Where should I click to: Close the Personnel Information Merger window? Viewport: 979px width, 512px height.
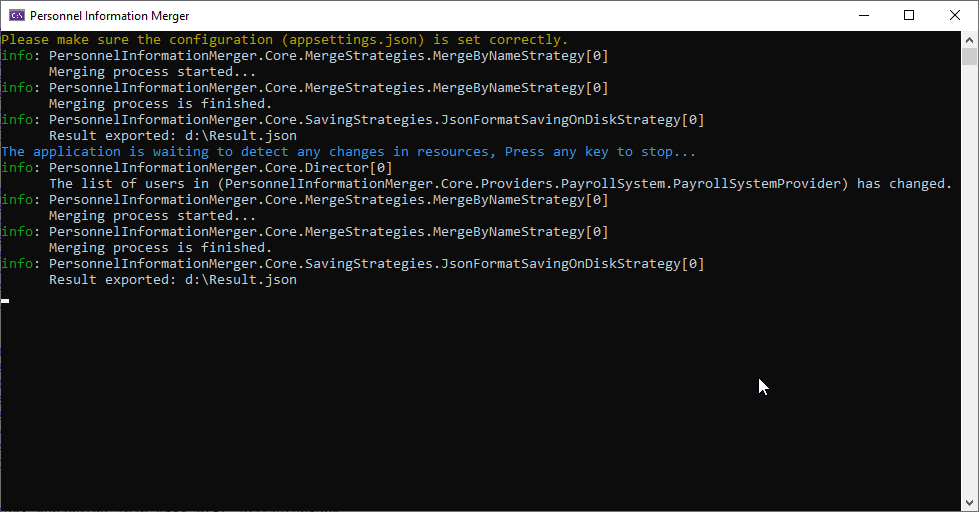click(x=955, y=16)
